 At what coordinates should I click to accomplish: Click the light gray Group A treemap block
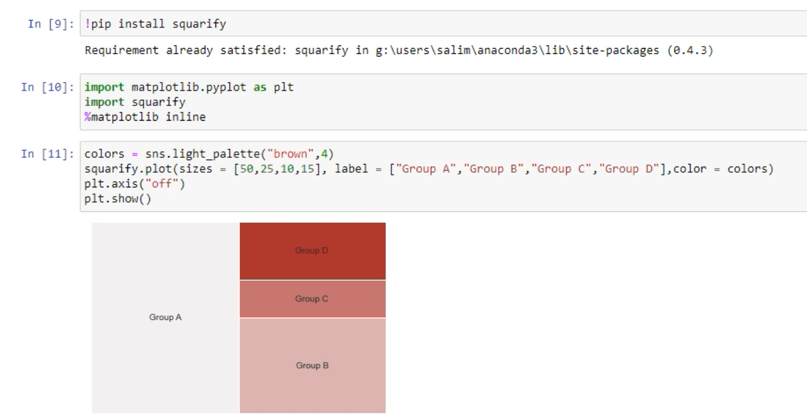165,317
